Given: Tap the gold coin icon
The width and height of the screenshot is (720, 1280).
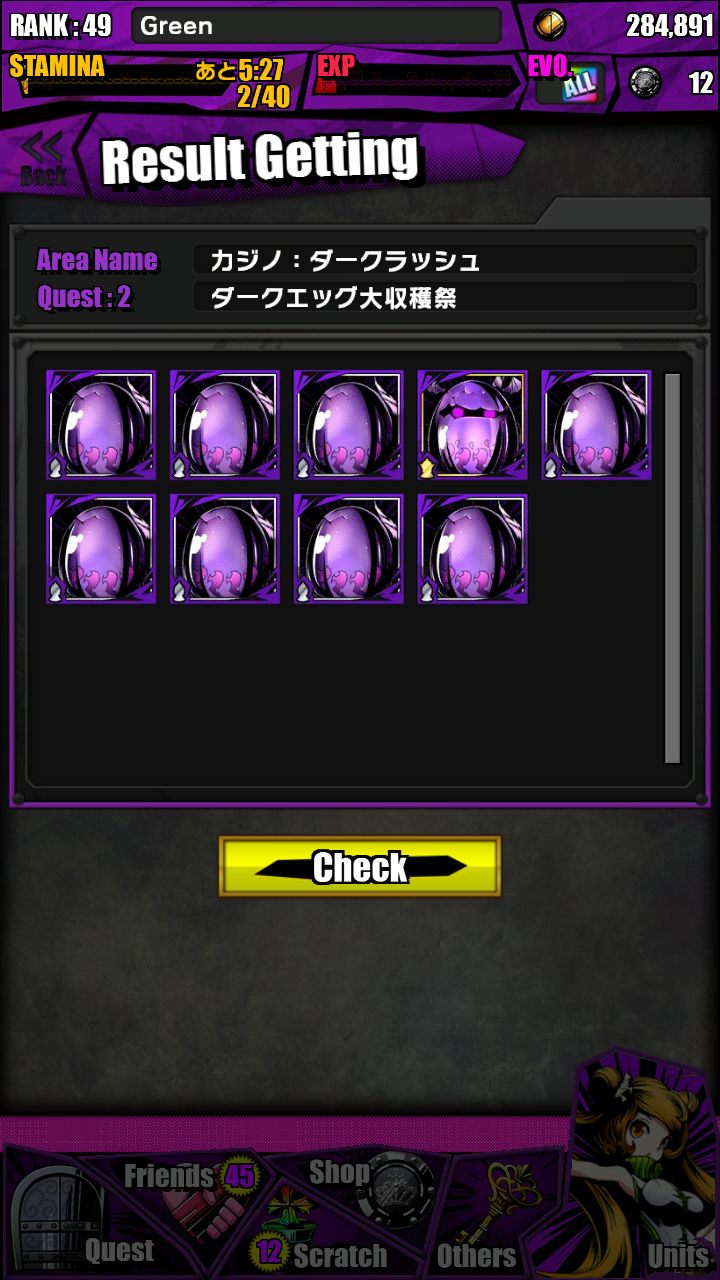Looking at the screenshot, I should [x=550, y=25].
